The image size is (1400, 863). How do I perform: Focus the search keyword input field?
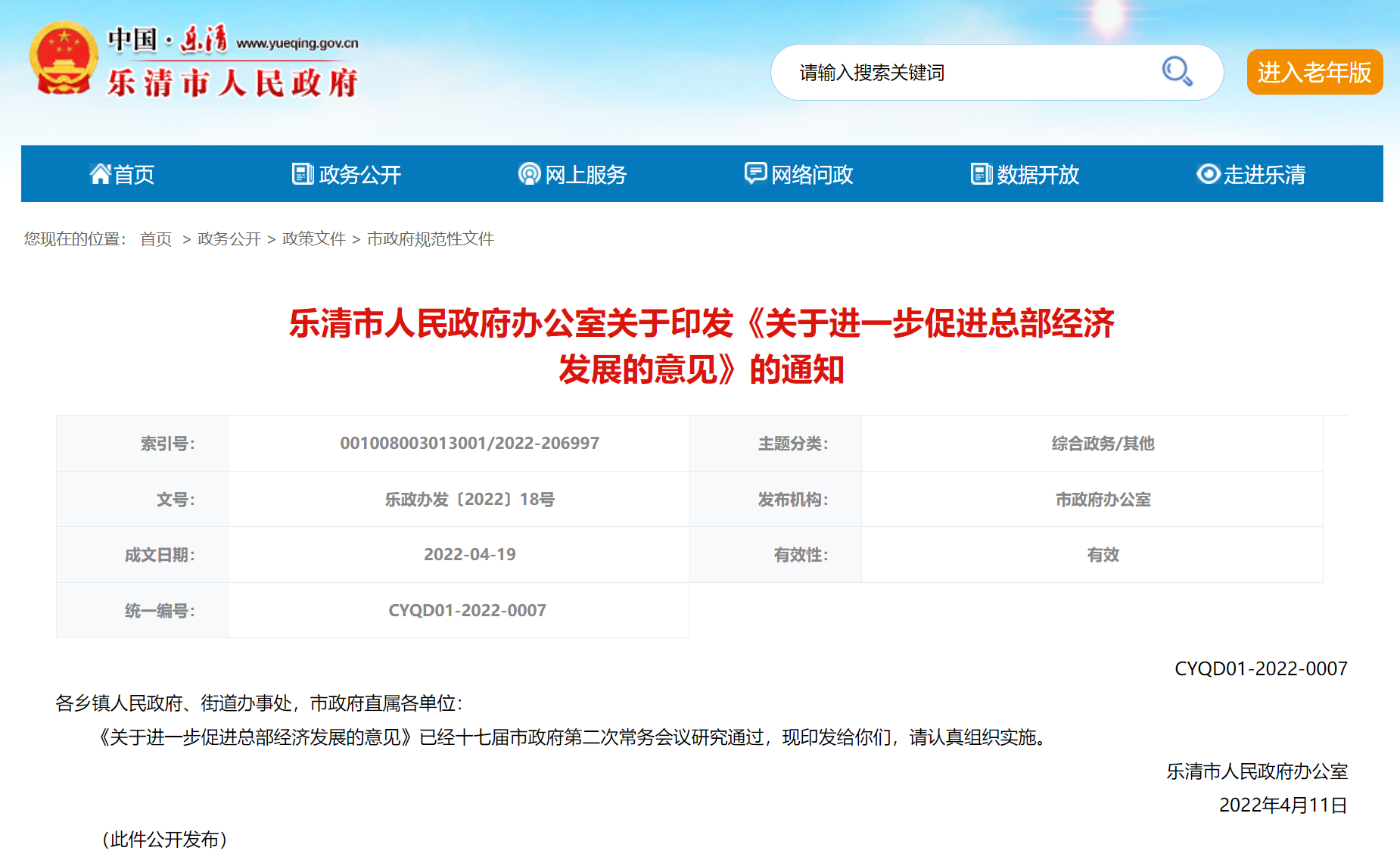pos(969,73)
